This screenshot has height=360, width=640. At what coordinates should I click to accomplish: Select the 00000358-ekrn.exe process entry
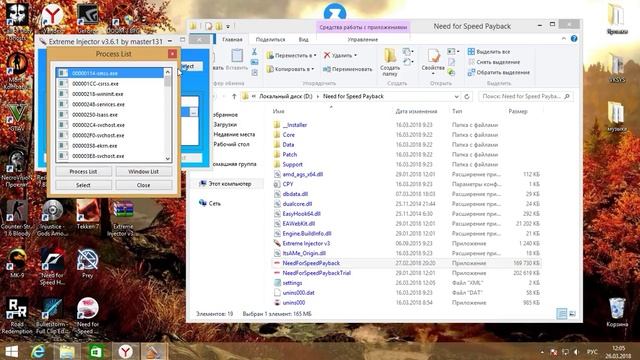pyautogui.click(x=110, y=146)
